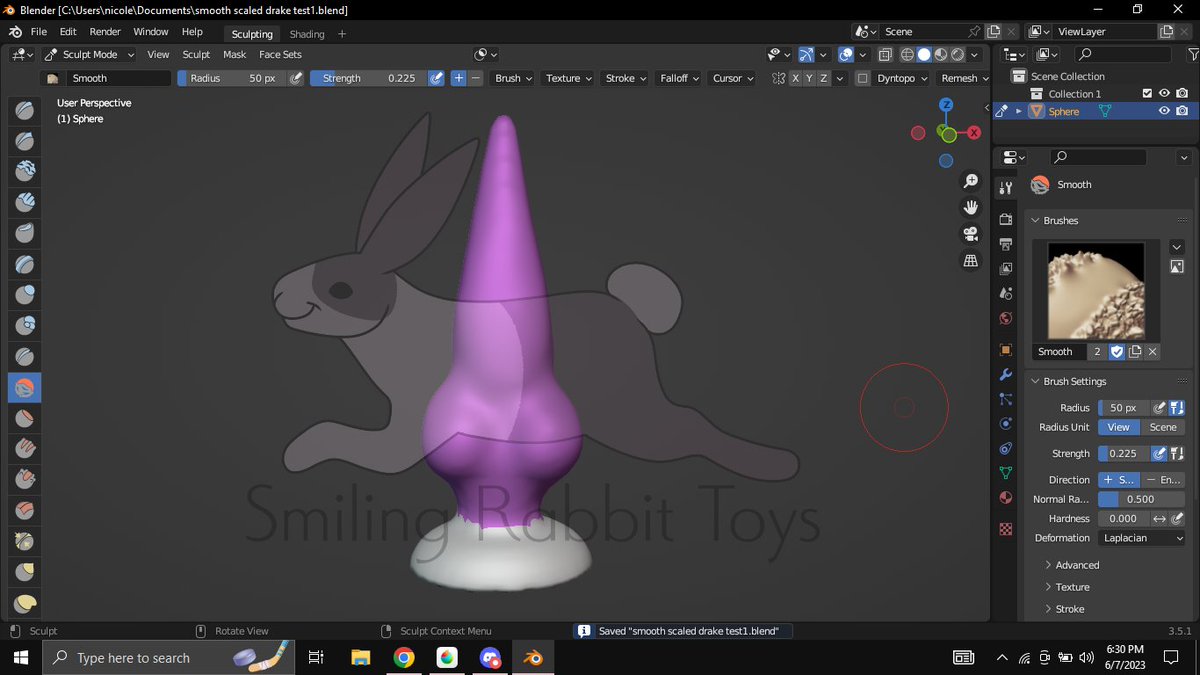1200x675 pixels.
Task: Open the Modifier properties wrench icon
Action: coord(1006,374)
